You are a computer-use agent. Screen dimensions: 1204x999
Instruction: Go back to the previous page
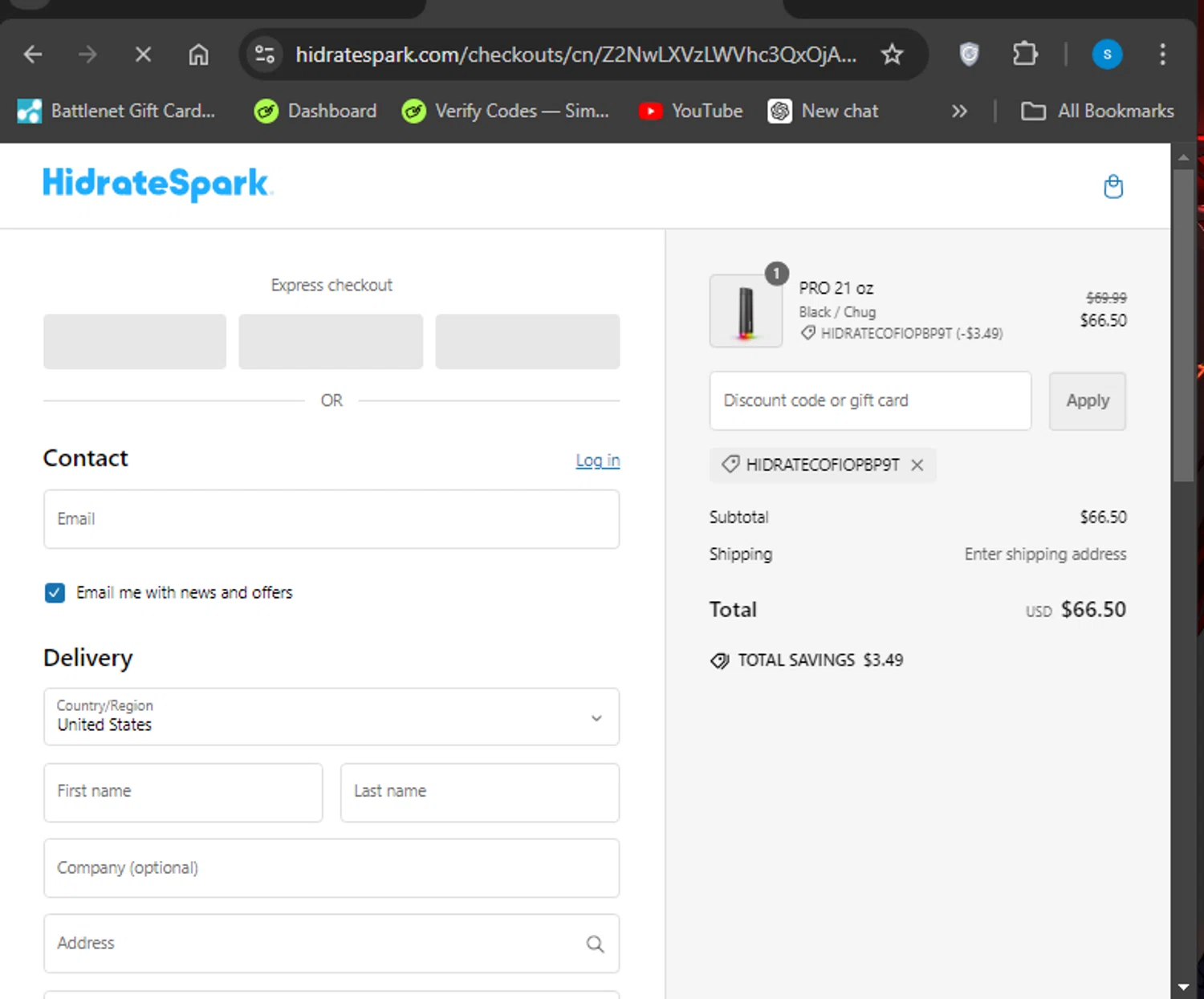33,55
